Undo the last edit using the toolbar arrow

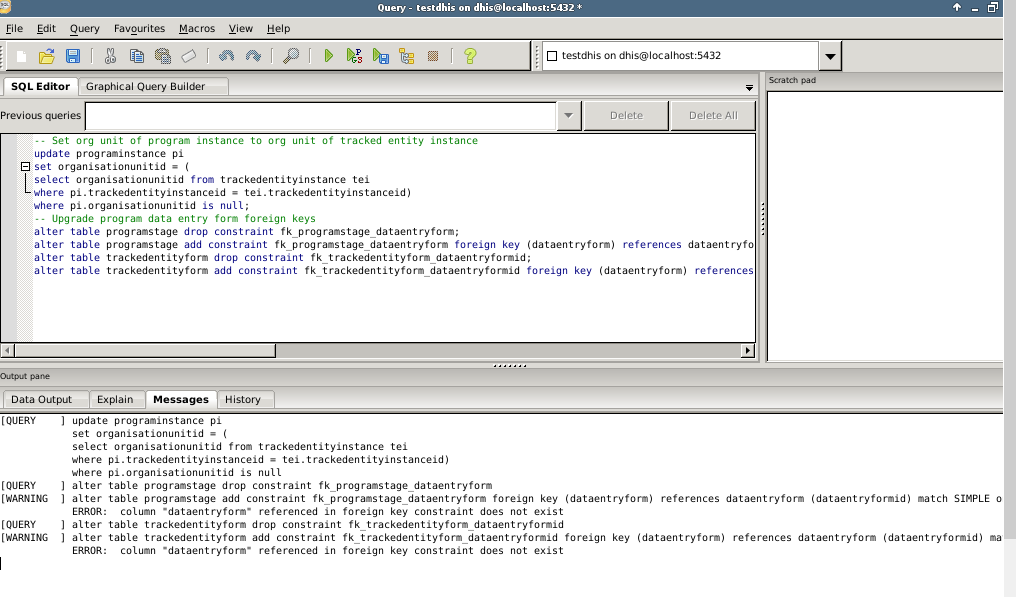[x=227, y=56]
